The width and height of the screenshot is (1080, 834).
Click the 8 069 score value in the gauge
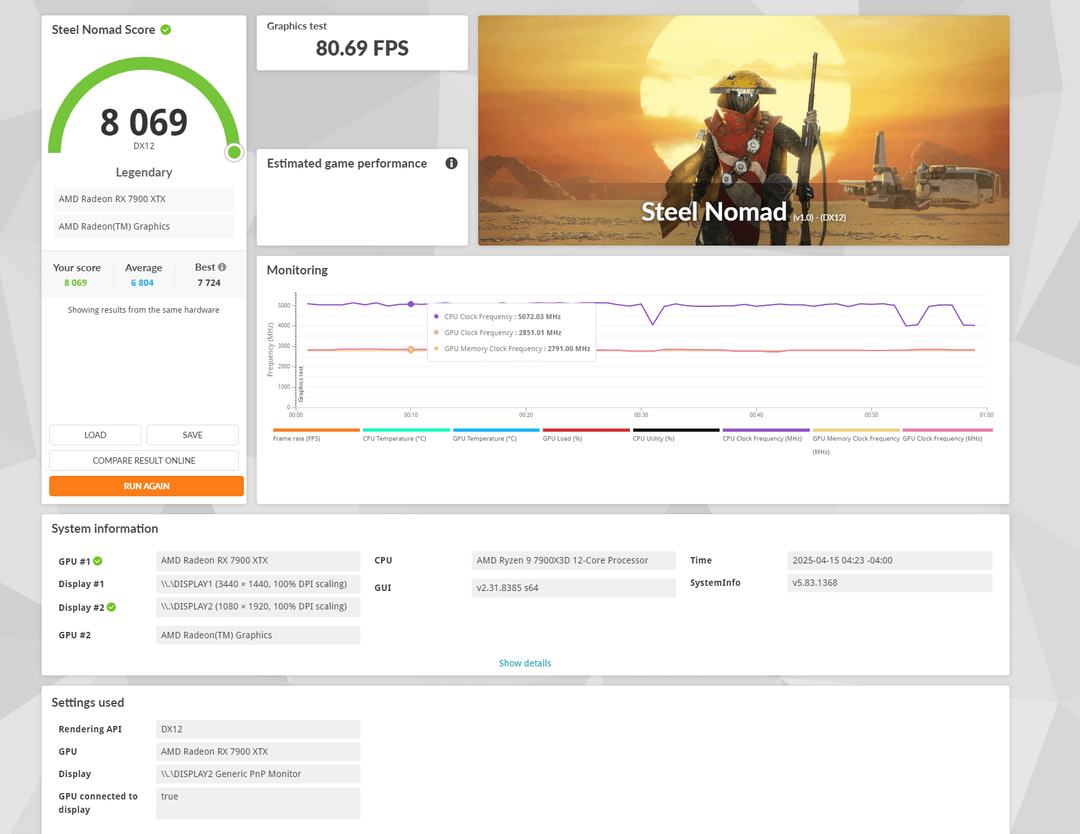point(144,123)
